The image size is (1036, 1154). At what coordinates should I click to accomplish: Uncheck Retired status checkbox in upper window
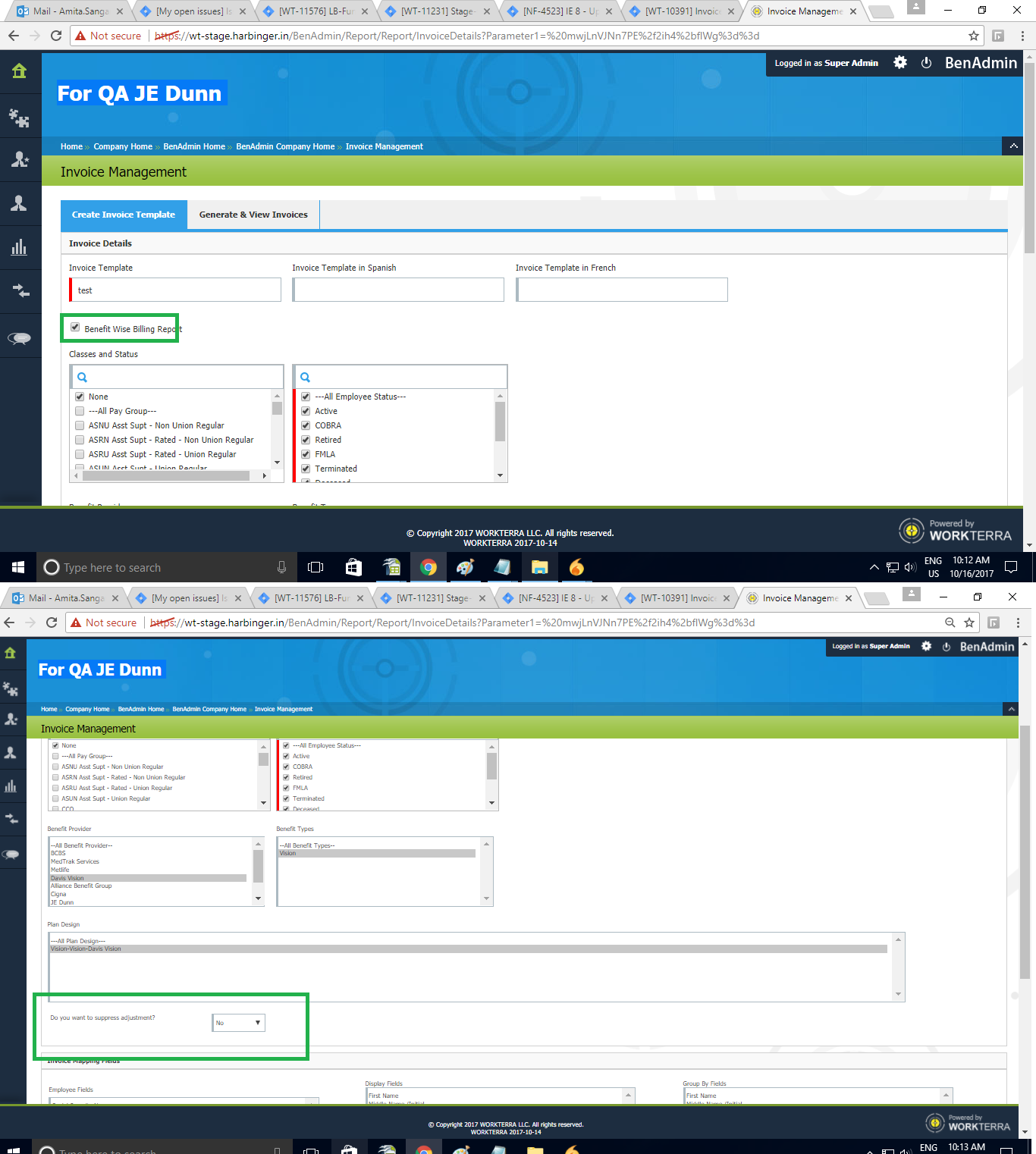coord(306,440)
